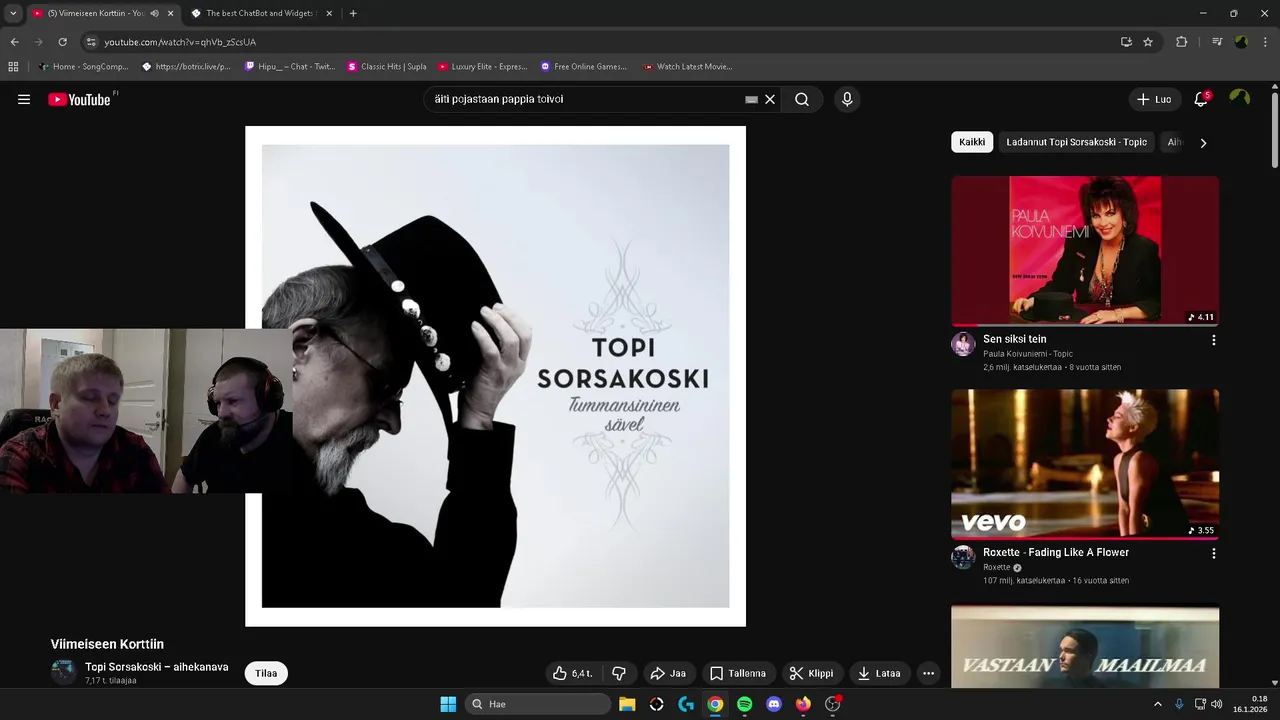Open Roxette Fading Like A Flower thumbnail
The image size is (1280, 720).
[1085, 464]
